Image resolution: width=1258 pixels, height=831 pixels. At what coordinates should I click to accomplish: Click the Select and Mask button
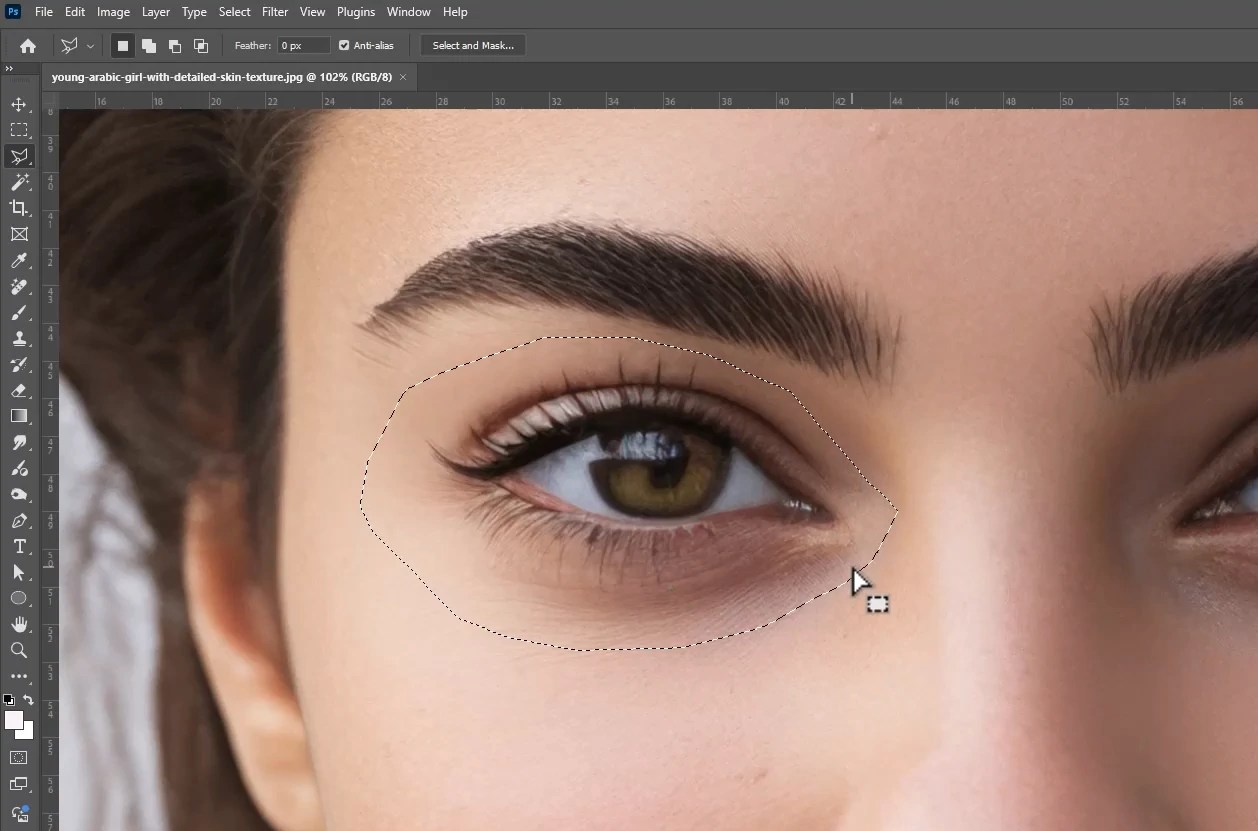click(471, 45)
